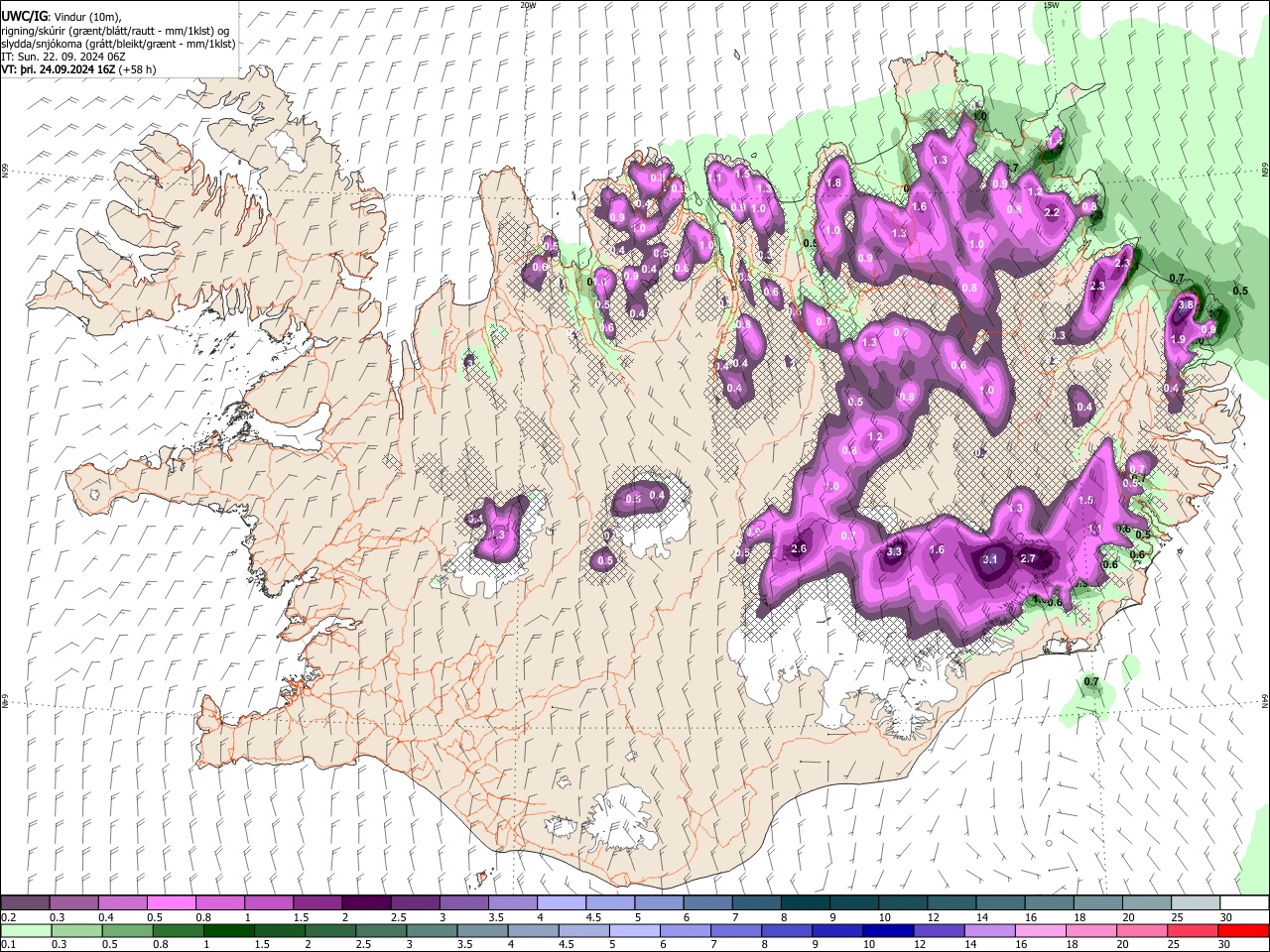Click the 3.8 precipitation value on the east coast
Image resolution: width=1270 pixels, height=952 pixels.
point(1185,304)
